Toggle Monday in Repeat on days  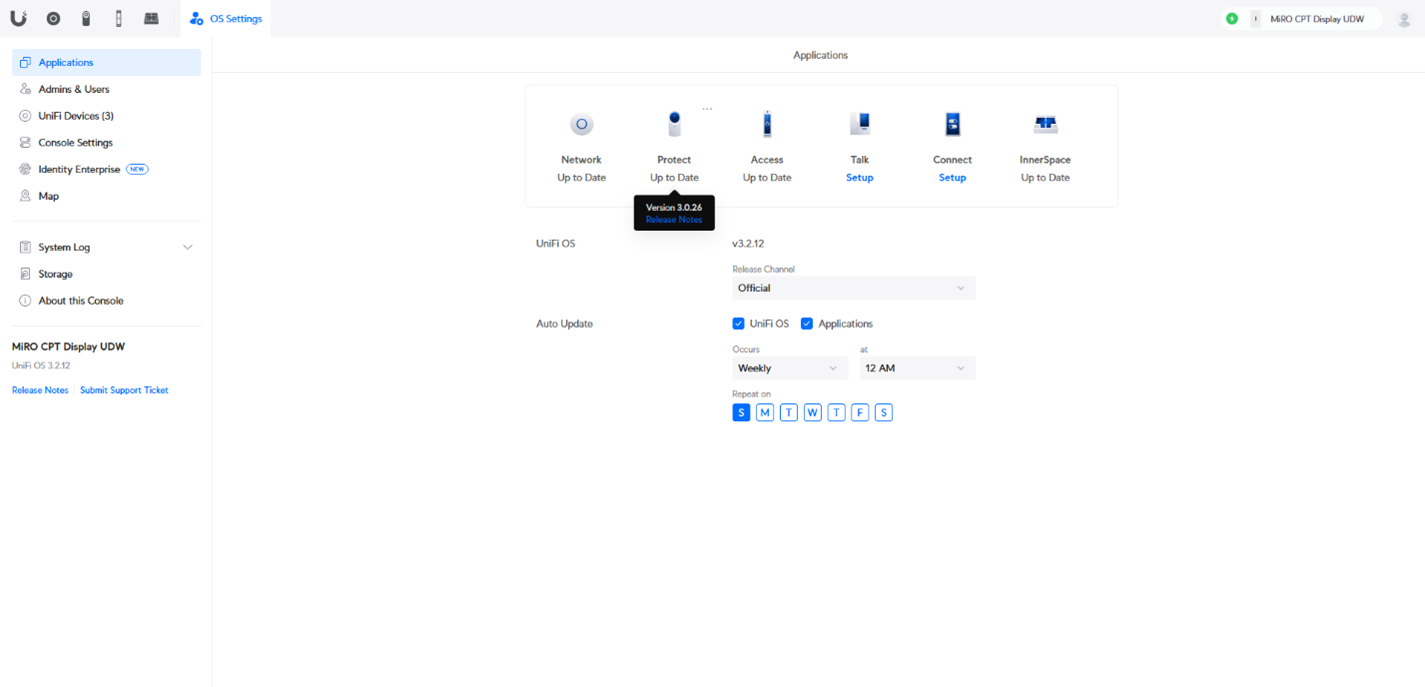point(765,412)
